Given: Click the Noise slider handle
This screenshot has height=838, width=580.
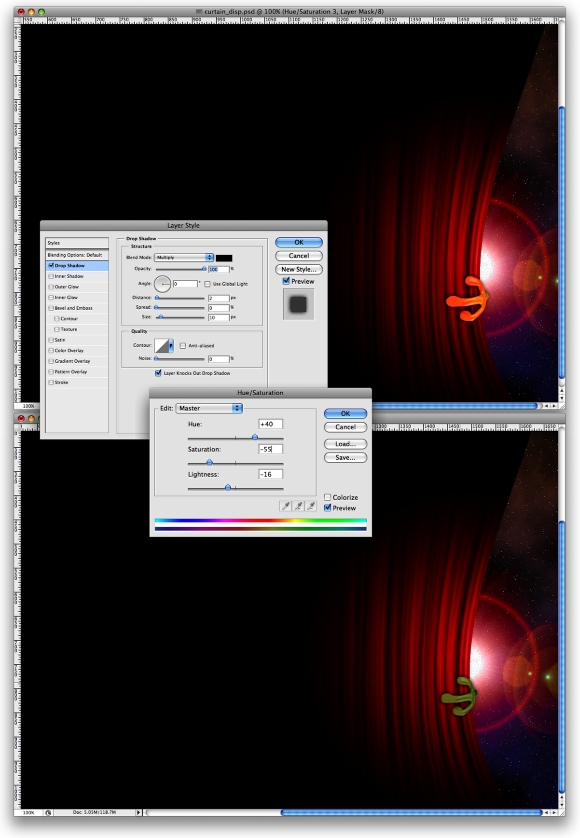Looking at the screenshot, I should [x=156, y=359].
